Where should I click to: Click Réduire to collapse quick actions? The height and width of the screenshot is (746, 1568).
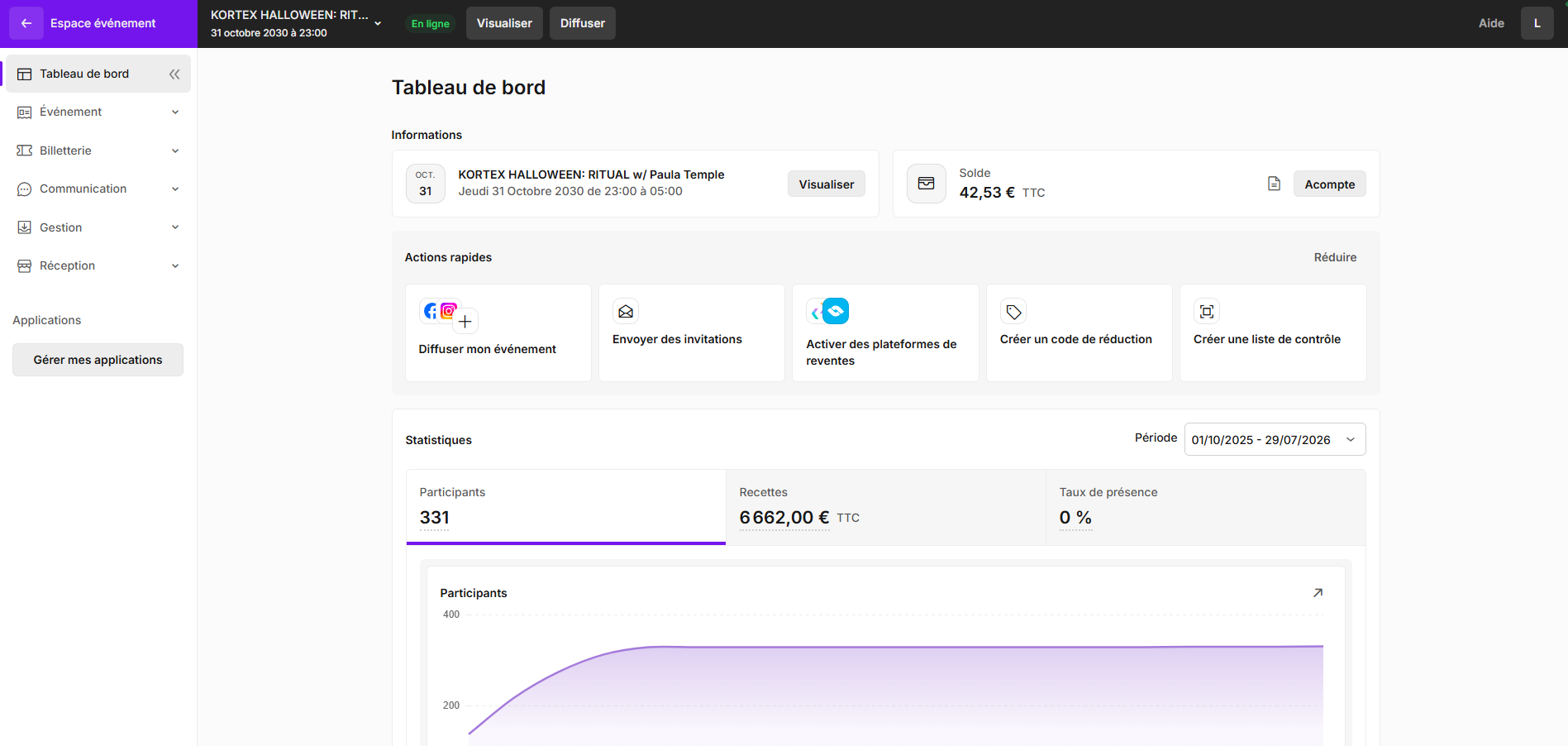(x=1335, y=257)
